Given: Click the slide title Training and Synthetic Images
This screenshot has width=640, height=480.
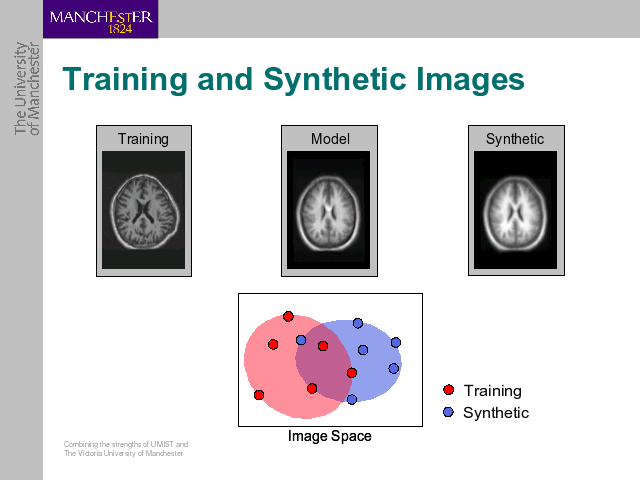Looking at the screenshot, I should click(293, 79).
